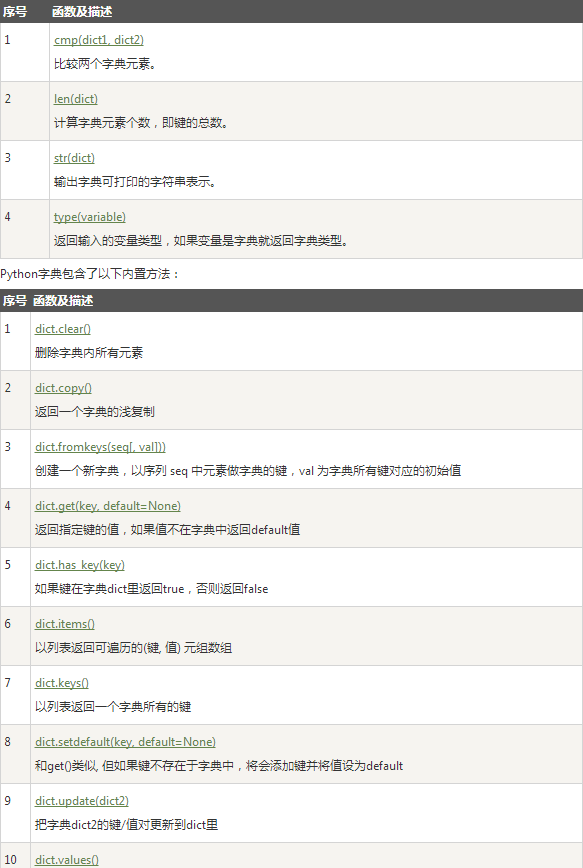
Task: Select the second table's 序号 header cell
Action: (x=15, y=301)
